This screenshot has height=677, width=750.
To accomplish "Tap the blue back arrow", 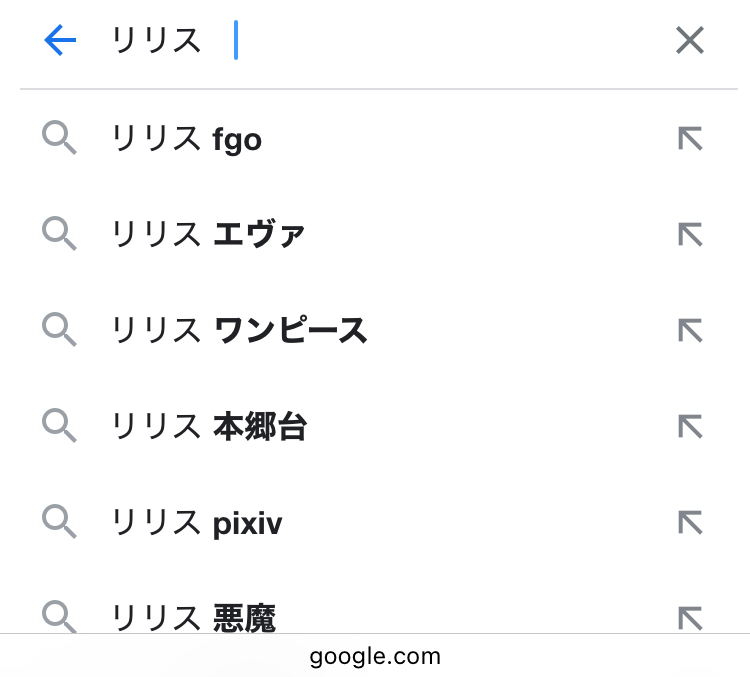I will coord(60,41).
